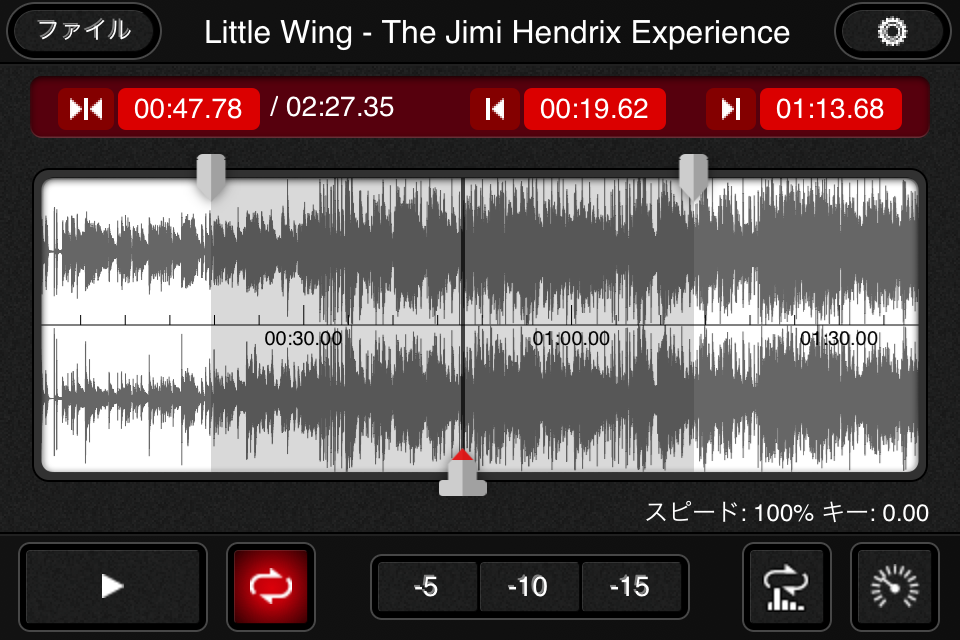The height and width of the screenshot is (640, 960).
Task: Click the loop end handle above waveform
Action: [x=693, y=176]
